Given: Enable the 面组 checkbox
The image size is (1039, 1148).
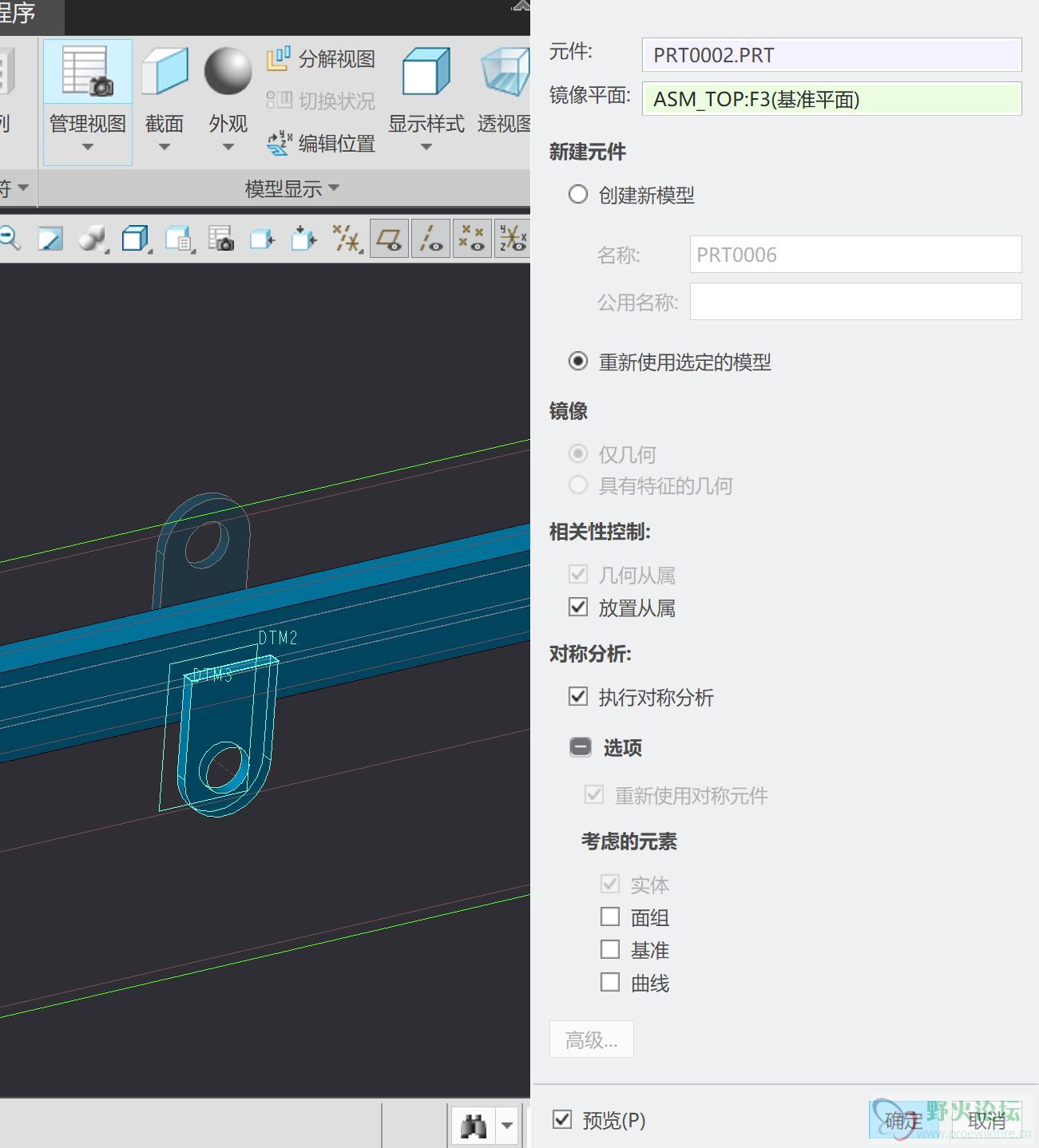Looking at the screenshot, I should tap(610, 917).
